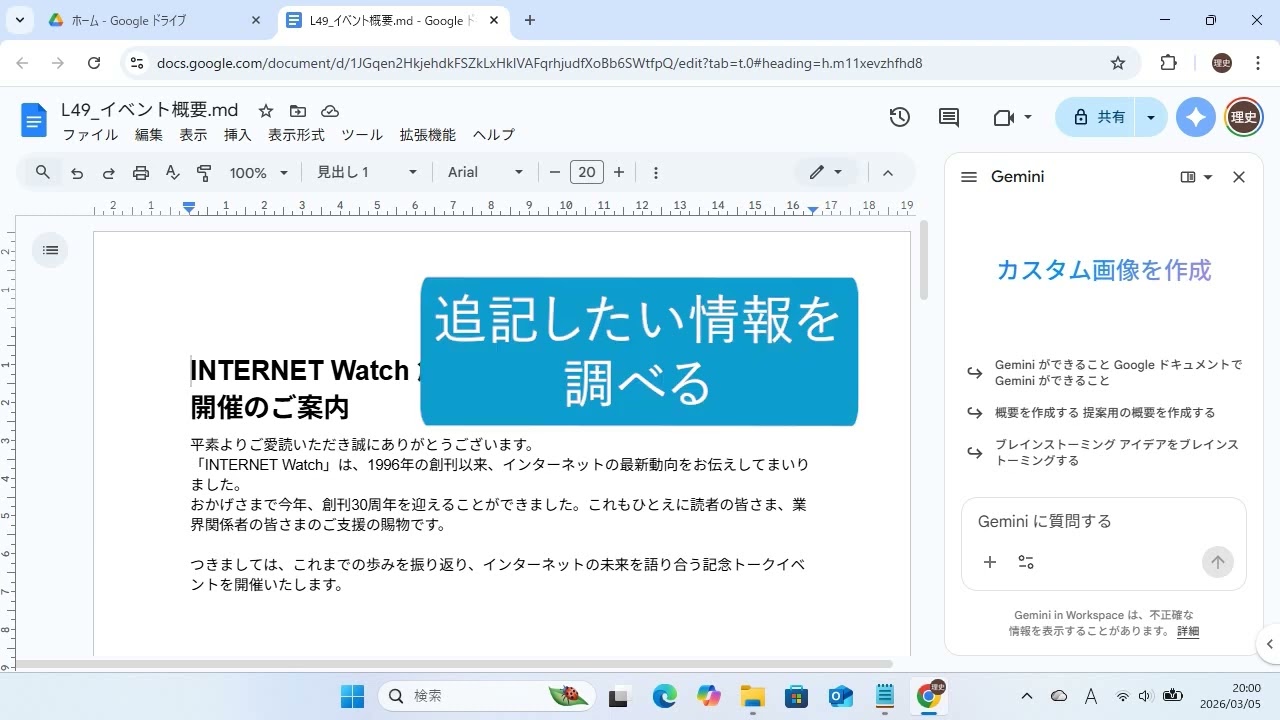The height and width of the screenshot is (720, 1280).
Task: Open 表示 menu
Action: click(193, 135)
